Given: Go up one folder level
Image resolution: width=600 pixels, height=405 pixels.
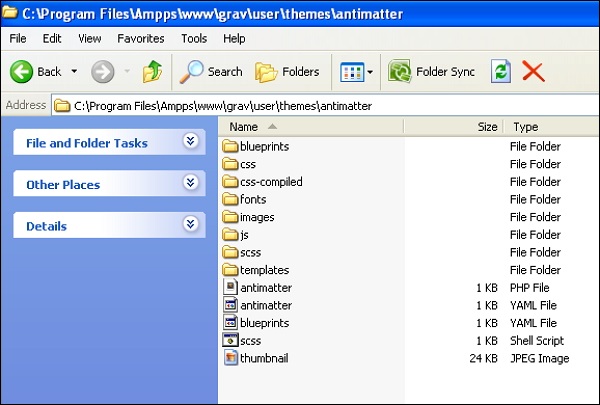Looking at the screenshot, I should [x=152, y=71].
